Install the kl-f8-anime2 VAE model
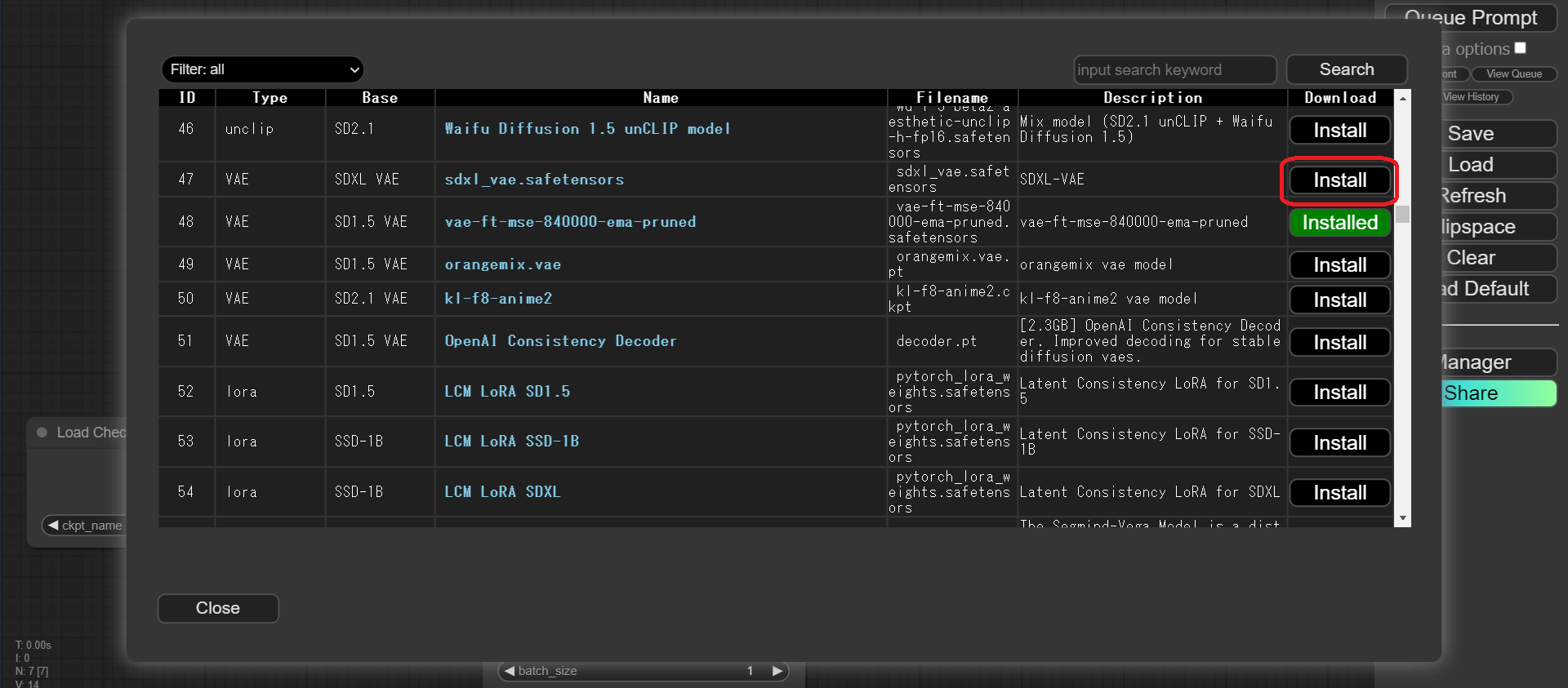This screenshot has height=688, width=1568. (x=1339, y=300)
